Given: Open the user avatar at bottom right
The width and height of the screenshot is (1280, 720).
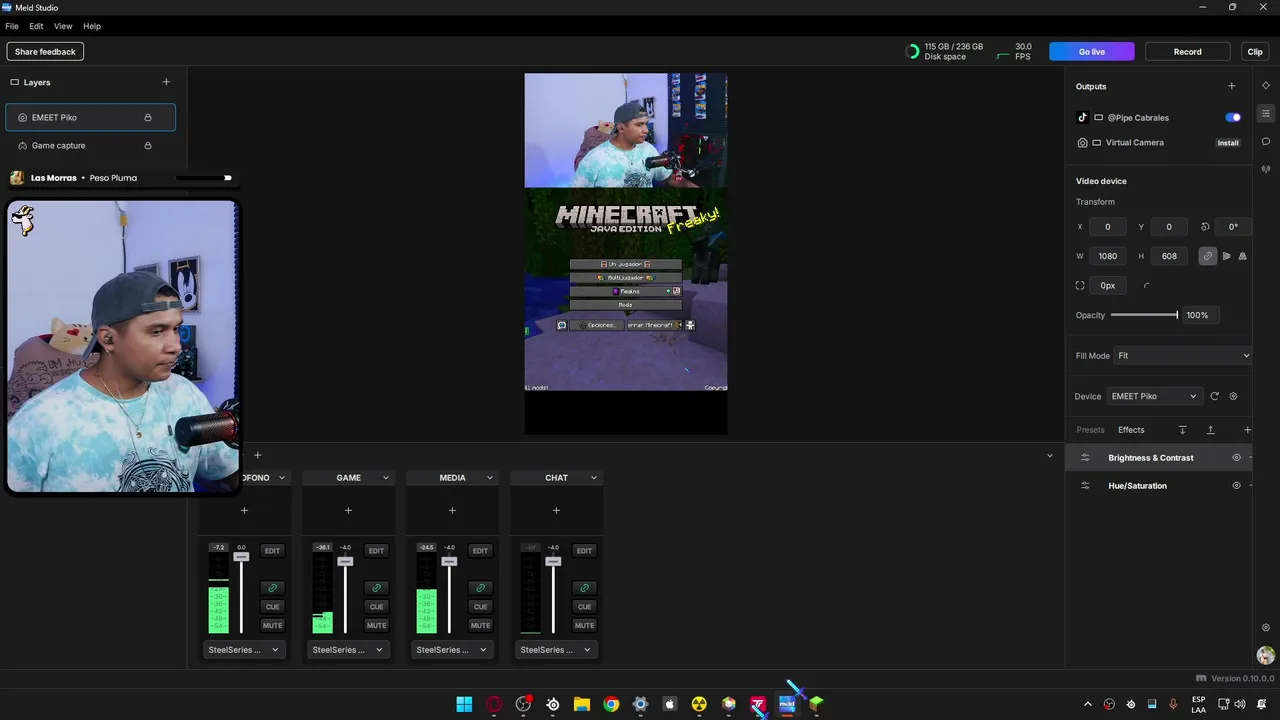Looking at the screenshot, I should point(1266,656).
